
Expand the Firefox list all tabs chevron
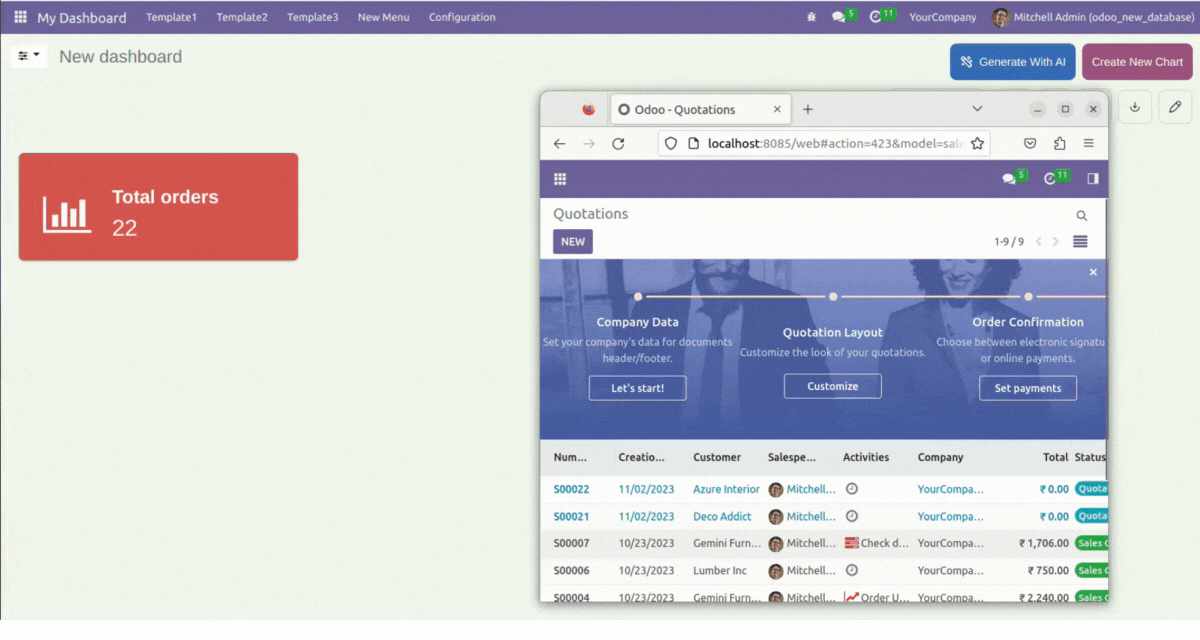pyautogui.click(x=977, y=109)
